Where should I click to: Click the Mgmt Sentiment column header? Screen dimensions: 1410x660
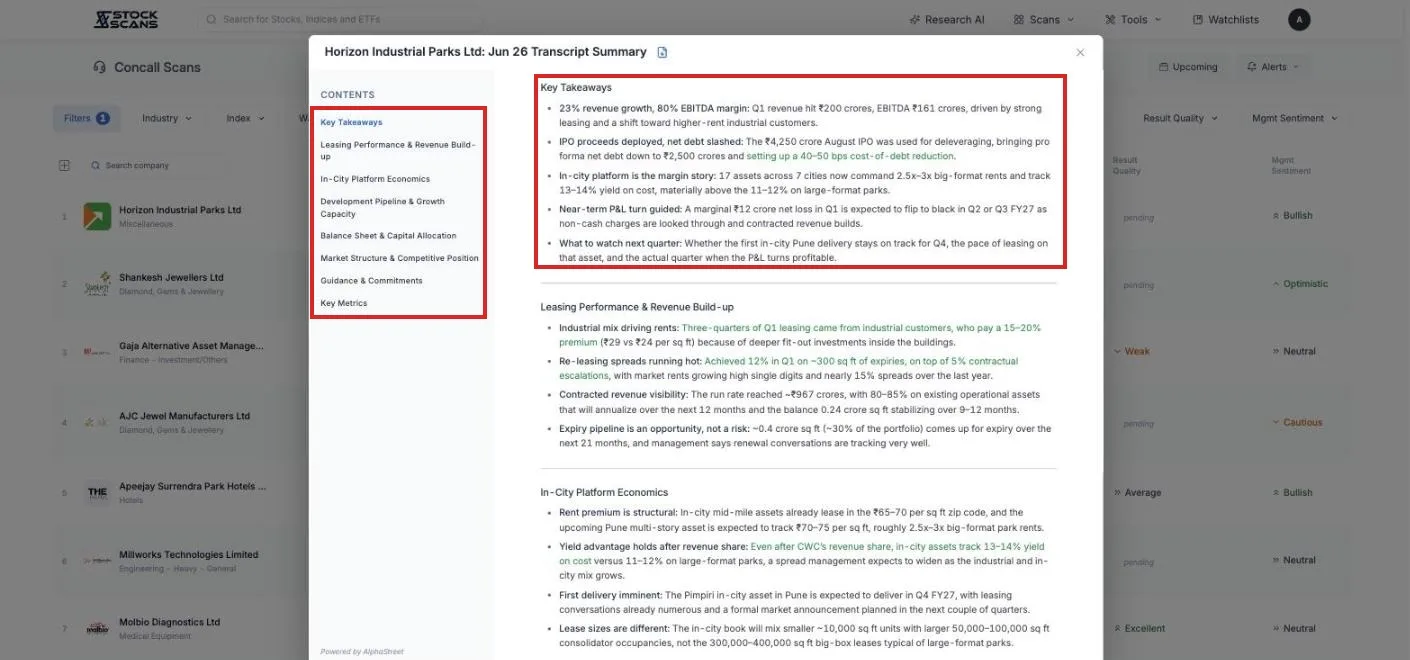point(1291,165)
